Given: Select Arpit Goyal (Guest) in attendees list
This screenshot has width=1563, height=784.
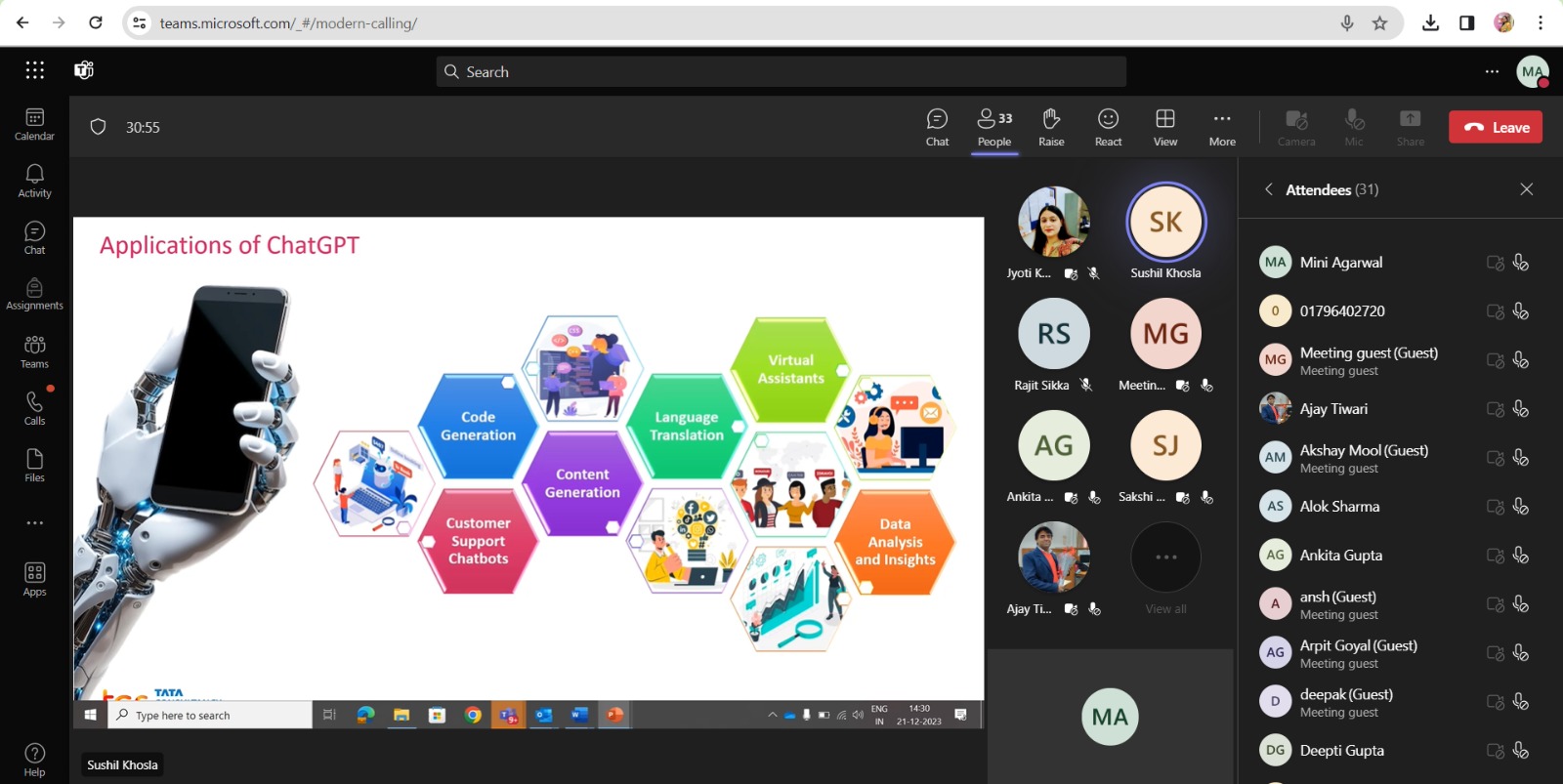Looking at the screenshot, I should (1358, 653).
